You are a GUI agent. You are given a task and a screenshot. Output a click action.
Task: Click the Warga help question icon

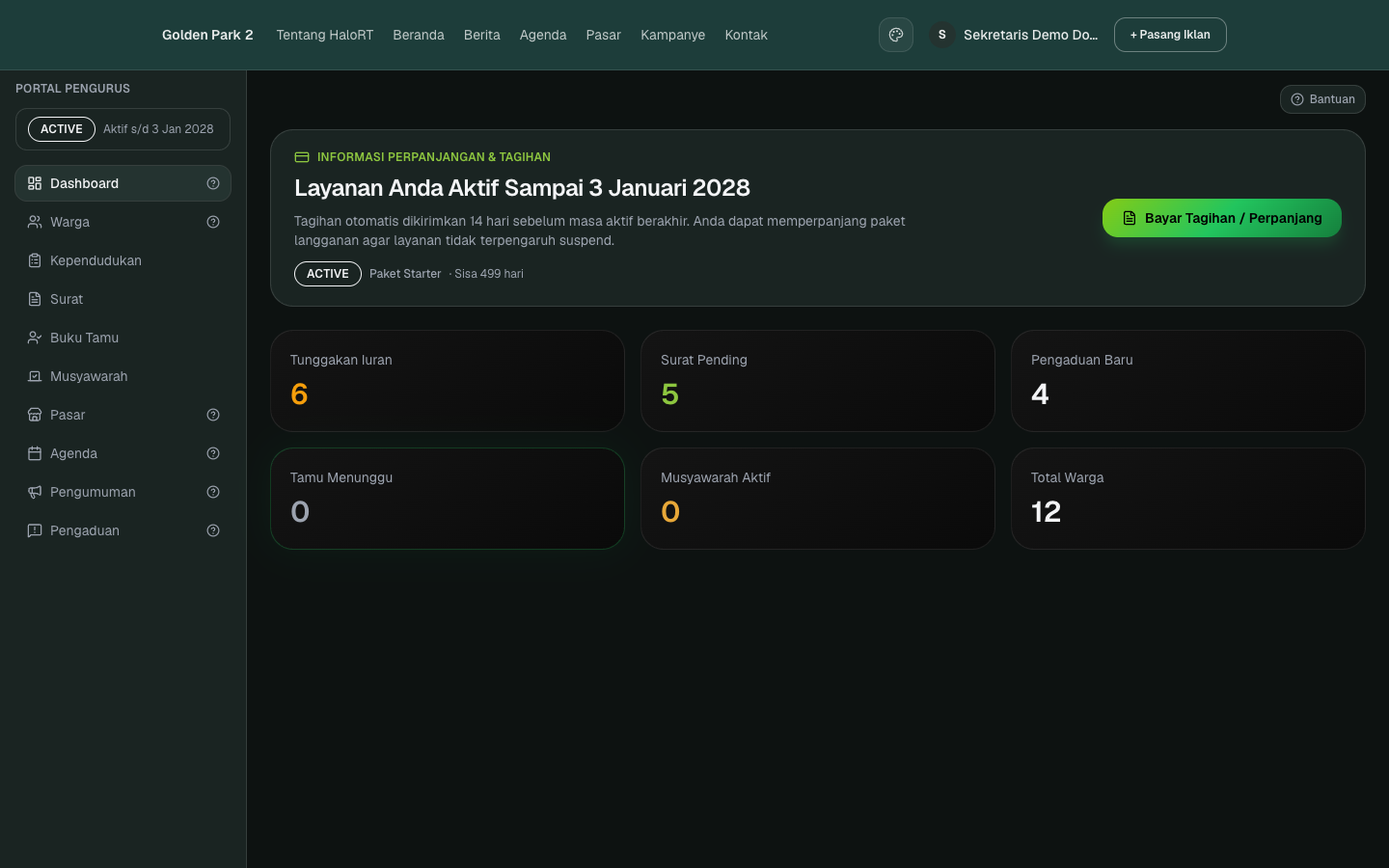[x=213, y=222]
